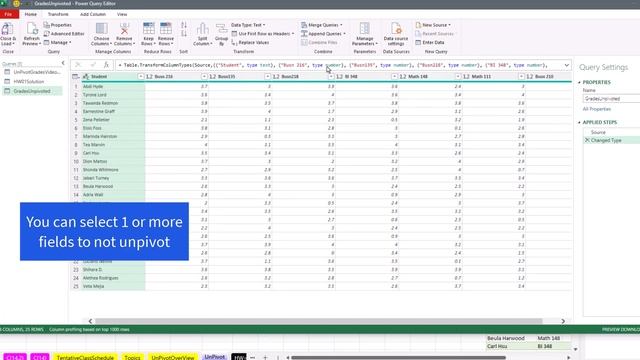Collapse the PROPERTIES section
Image resolution: width=640 pixels, height=360 pixels.
click(579, 82)
